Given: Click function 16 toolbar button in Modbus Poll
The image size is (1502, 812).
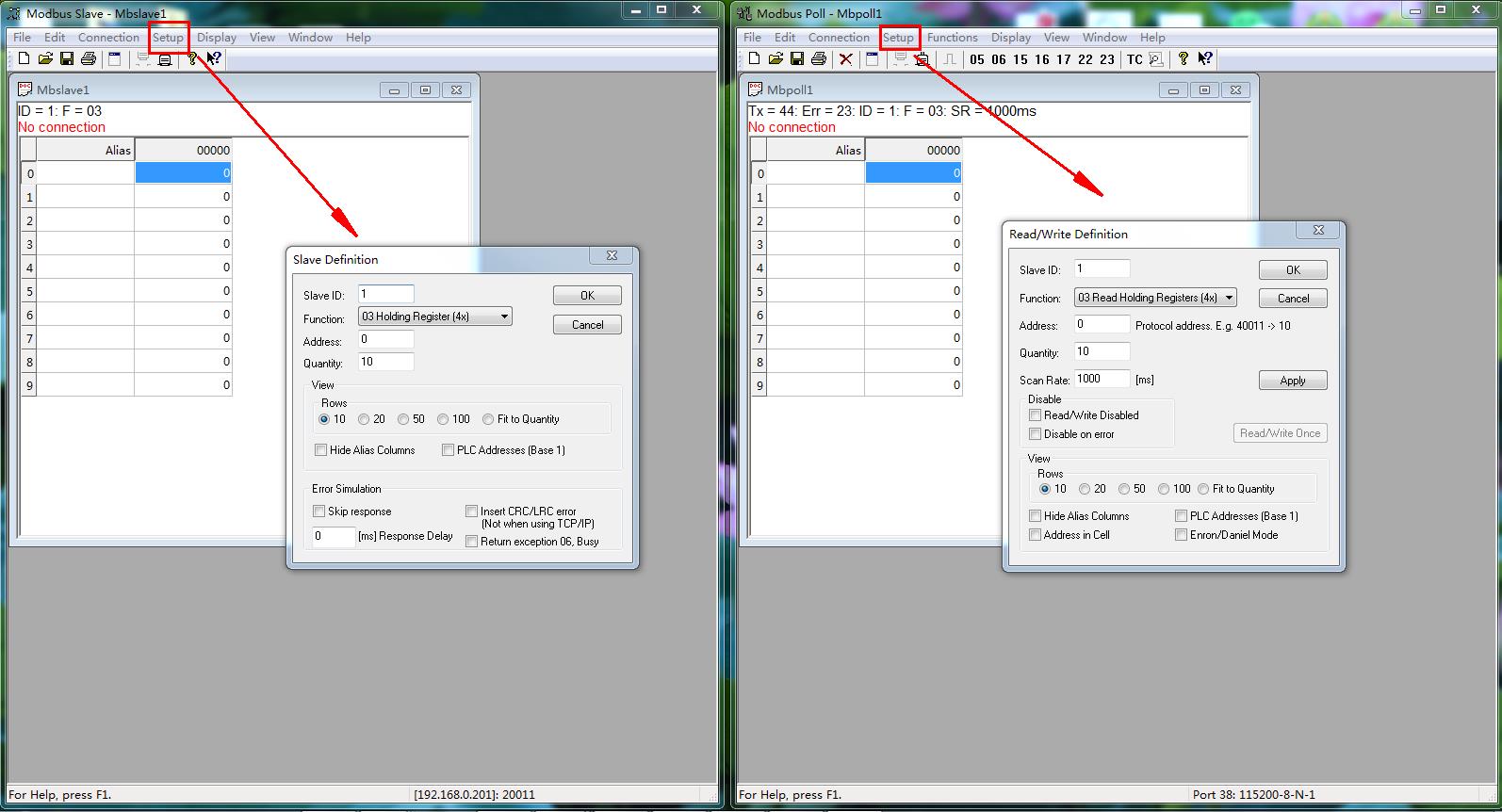Looking at the screenshot, I should pyautogui.click(x=1042, y=59).
